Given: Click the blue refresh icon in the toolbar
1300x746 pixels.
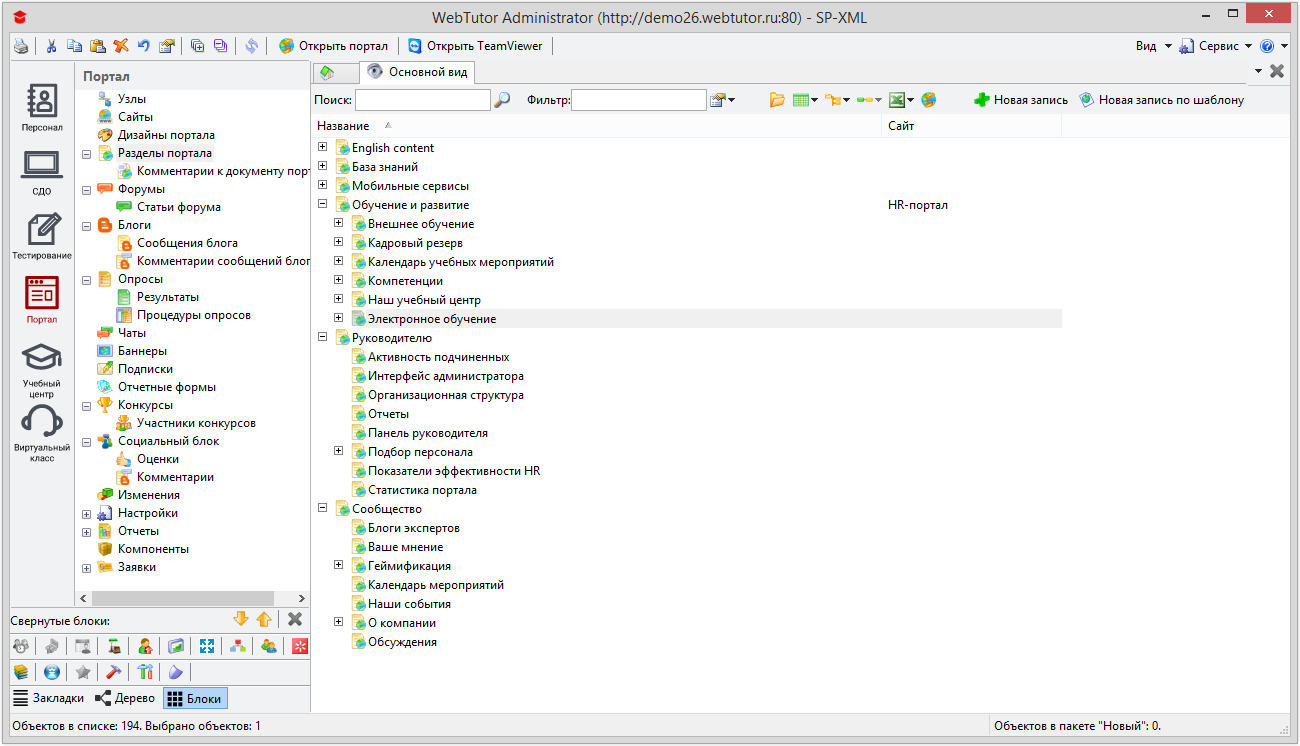Looking at the screenshot, I should (252, 45).
